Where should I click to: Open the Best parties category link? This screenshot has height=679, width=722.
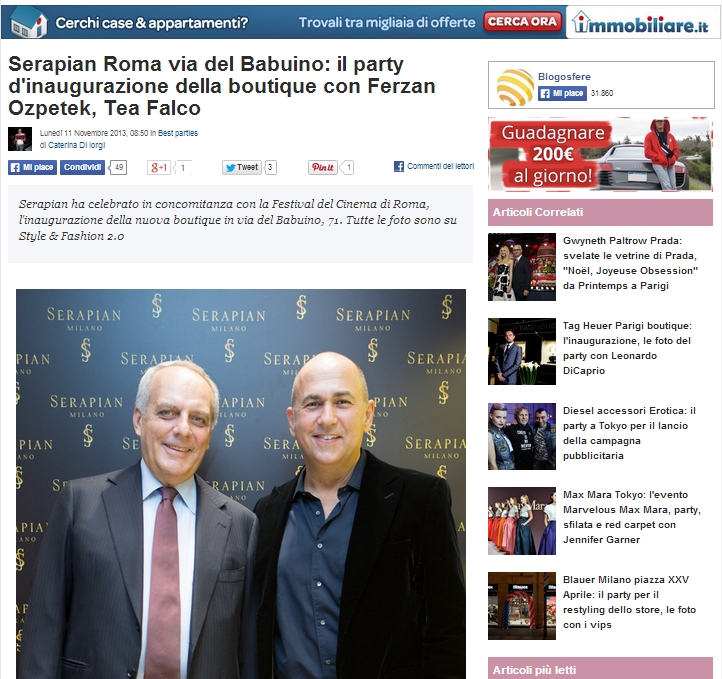(x=178, y=133)
